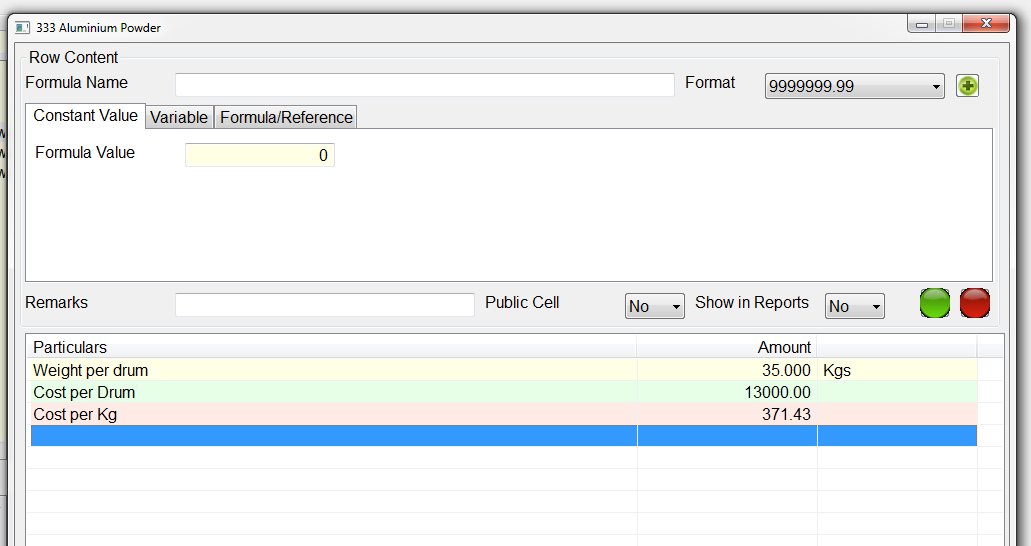Click the highlighted blue empty row
This screenshot has height=546, width=1031.
tap(333, 436)
